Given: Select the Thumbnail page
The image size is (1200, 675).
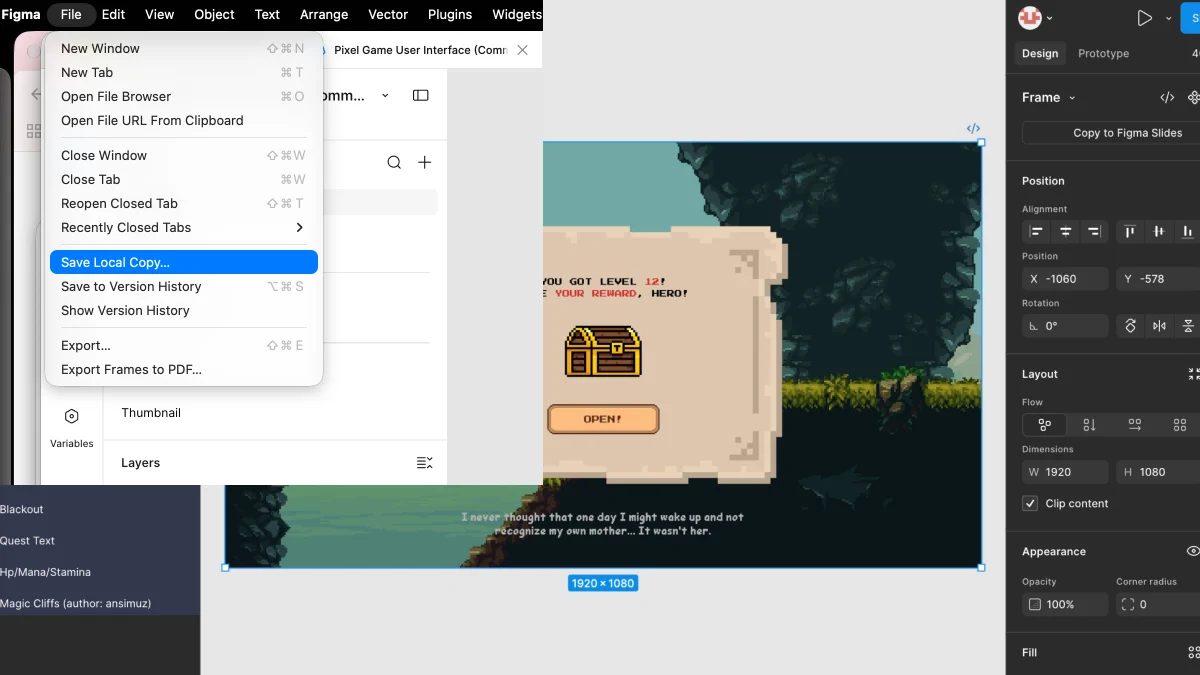Looking at the screenshot, I should tap(151, 412).
